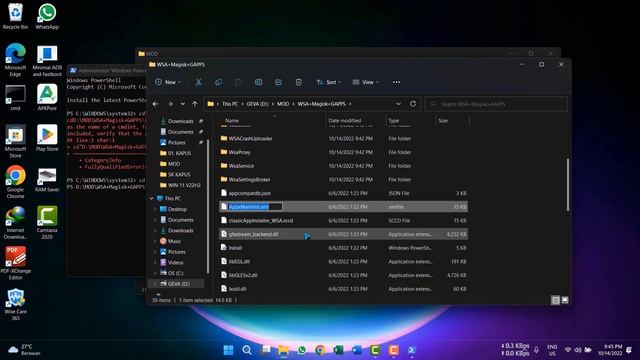
Task: Click the Search WSA+Magisk+GAPPS field
Action: coord(496,104)
